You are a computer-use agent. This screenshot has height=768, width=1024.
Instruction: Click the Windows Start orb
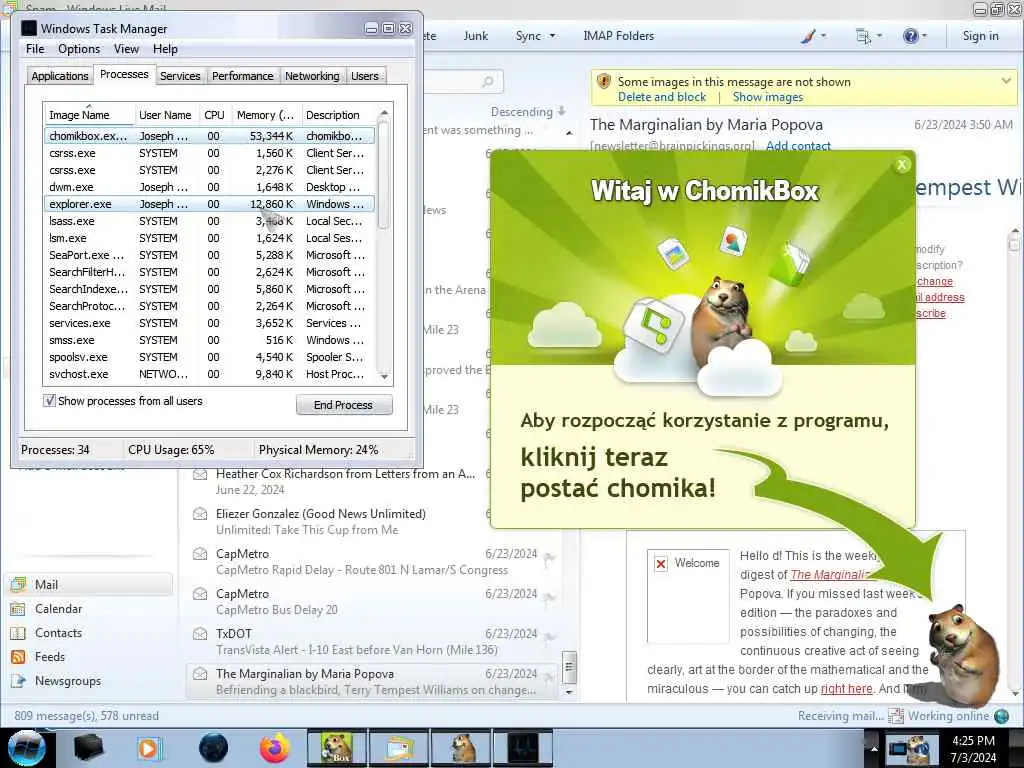pyautogui.click(x=26, y=748)
